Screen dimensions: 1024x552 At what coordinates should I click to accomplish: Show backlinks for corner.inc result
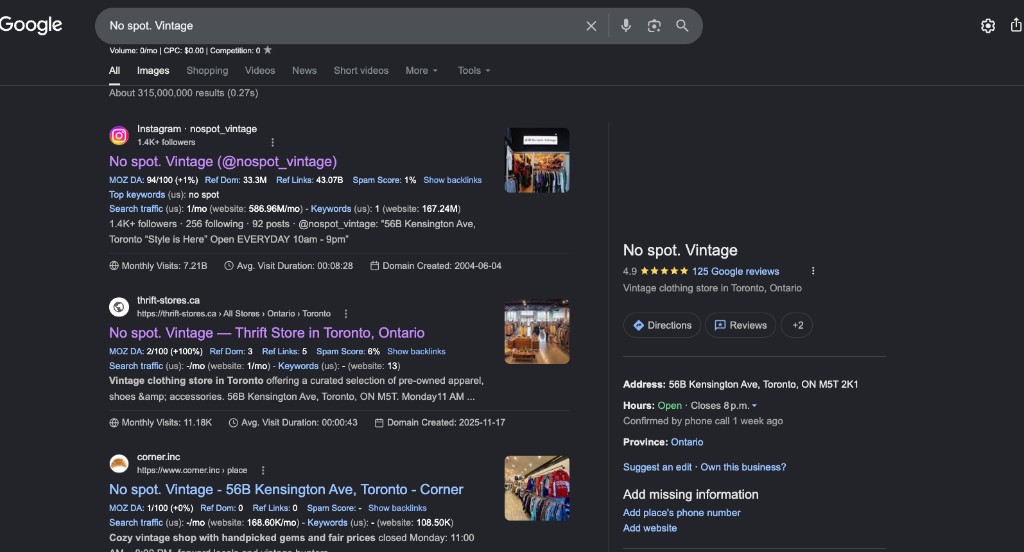pyautogui.click(x=397, y=508)
